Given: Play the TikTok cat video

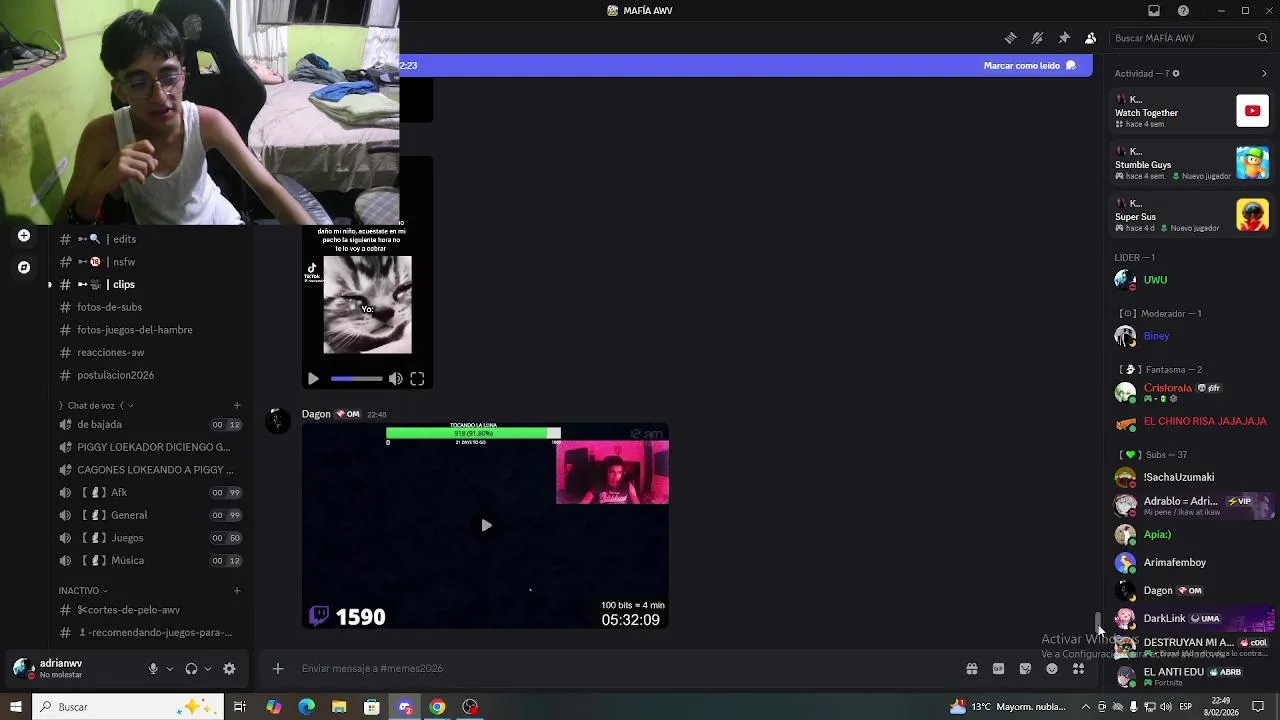Looking at the screenshot, I should pos(313,379).
